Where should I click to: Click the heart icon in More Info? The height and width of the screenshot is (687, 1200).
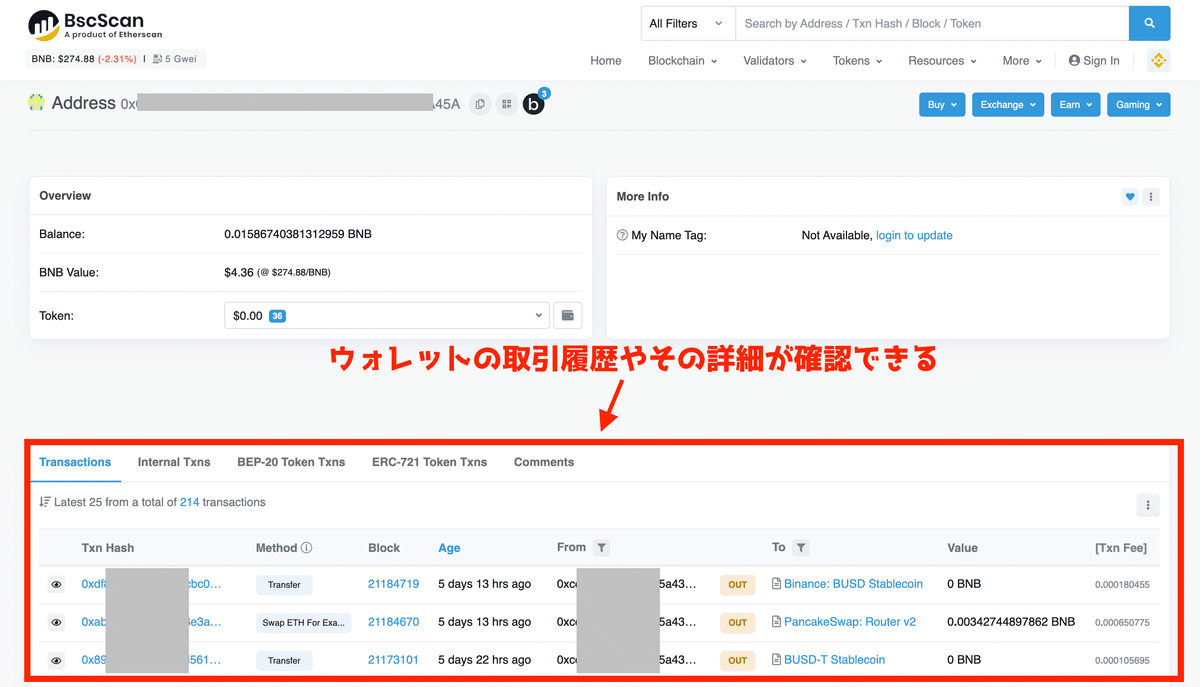pos(1130,197)
